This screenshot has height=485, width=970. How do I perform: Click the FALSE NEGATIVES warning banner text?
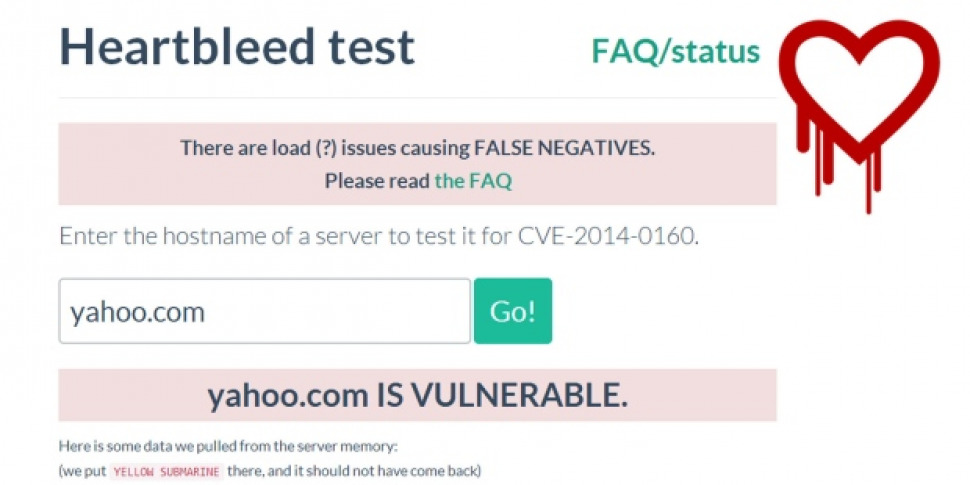click(x=418, y=148)
